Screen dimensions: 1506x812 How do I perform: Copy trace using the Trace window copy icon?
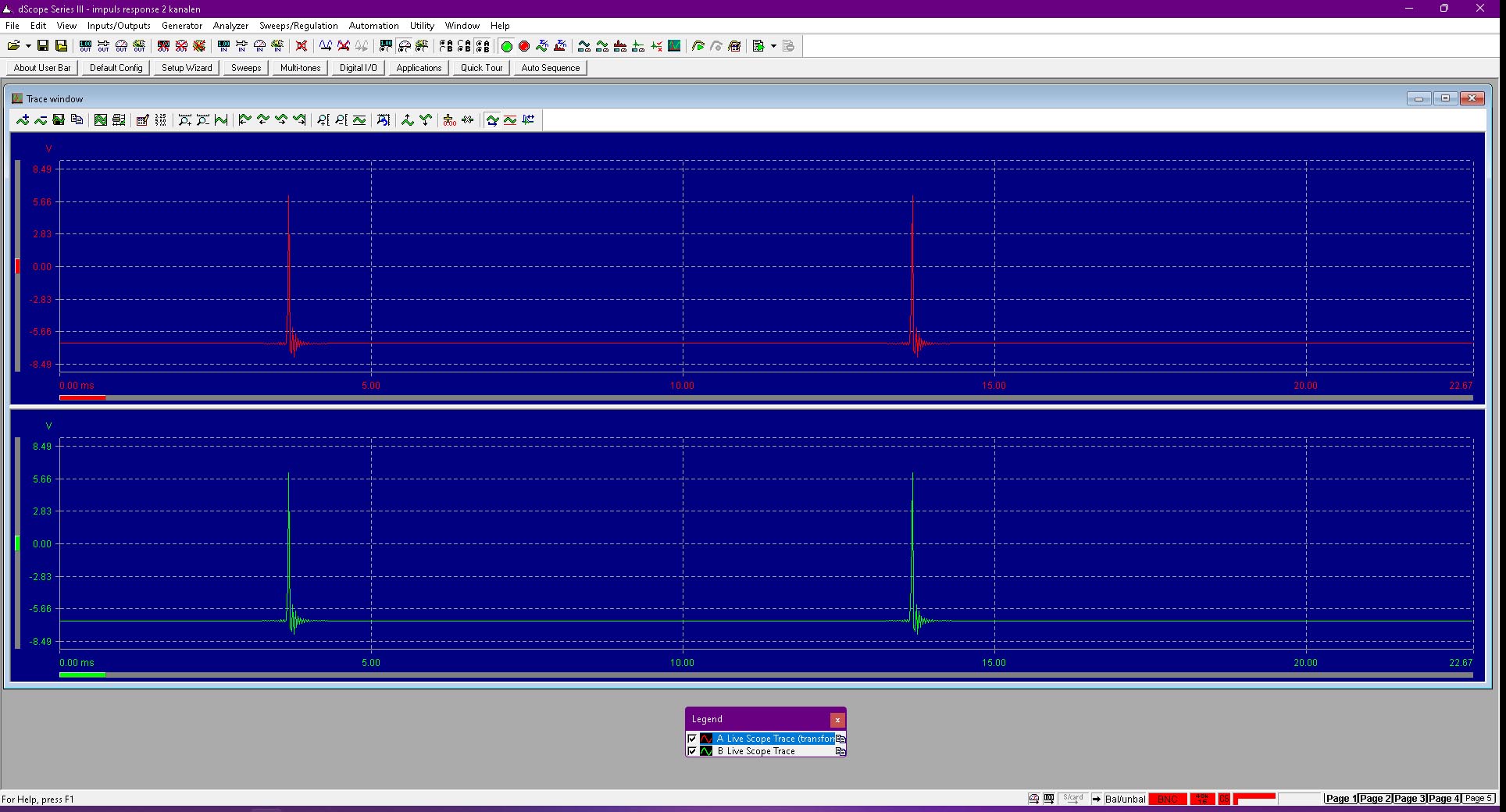click(77, 120)
